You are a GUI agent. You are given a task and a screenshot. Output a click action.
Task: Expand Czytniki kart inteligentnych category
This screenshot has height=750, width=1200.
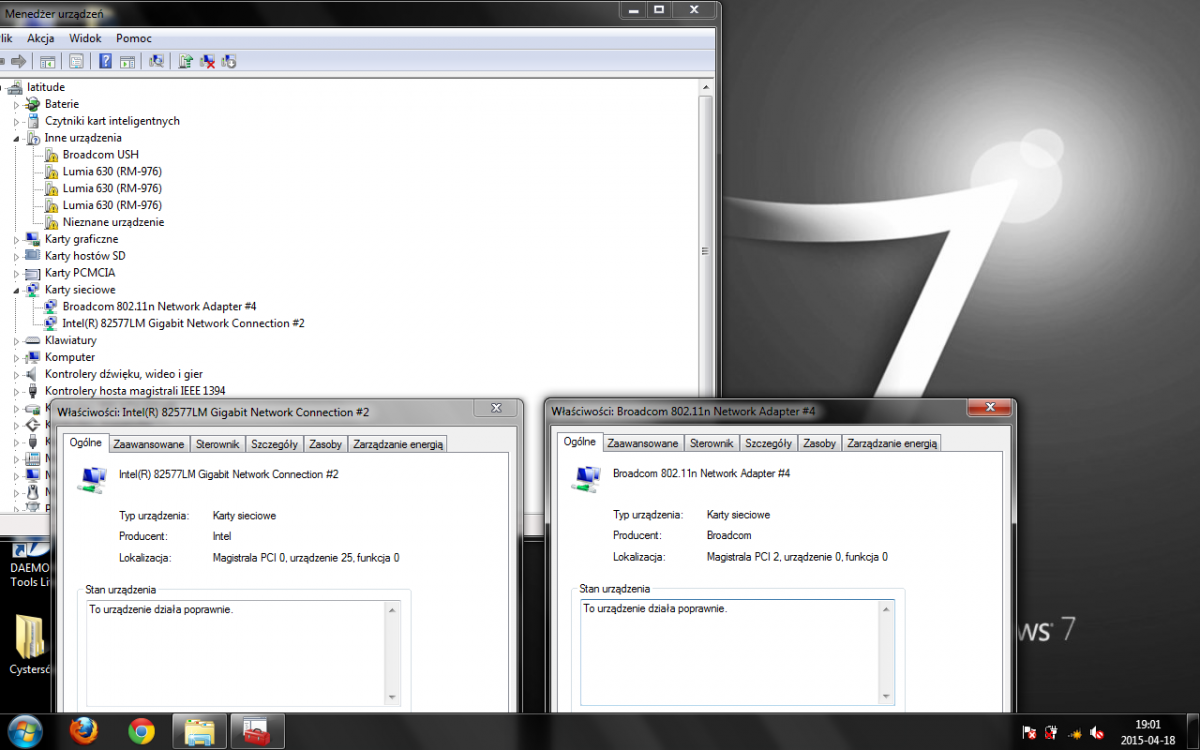click(16, 121)
